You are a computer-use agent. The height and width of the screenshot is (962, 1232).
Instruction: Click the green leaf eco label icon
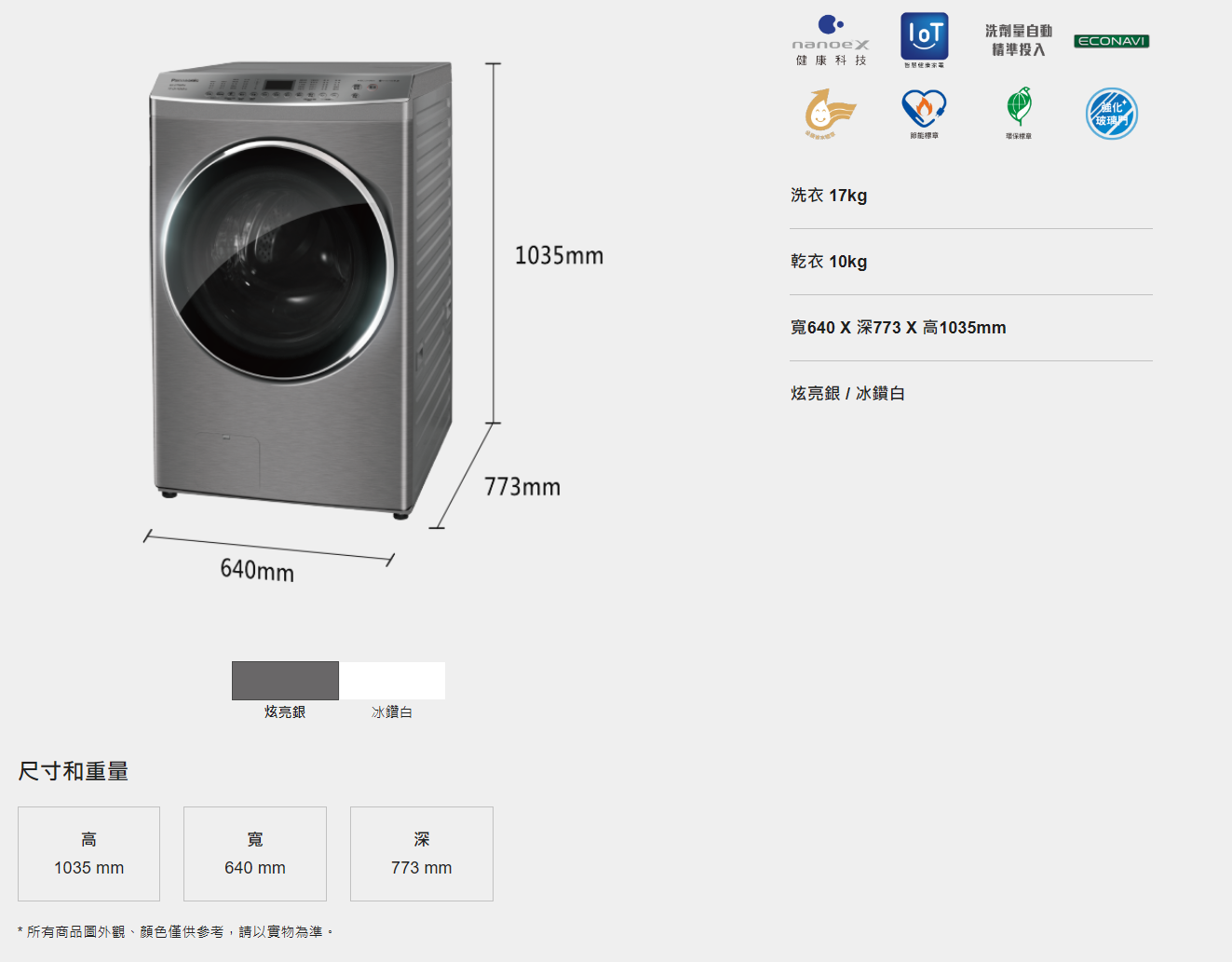point(1019,114)
